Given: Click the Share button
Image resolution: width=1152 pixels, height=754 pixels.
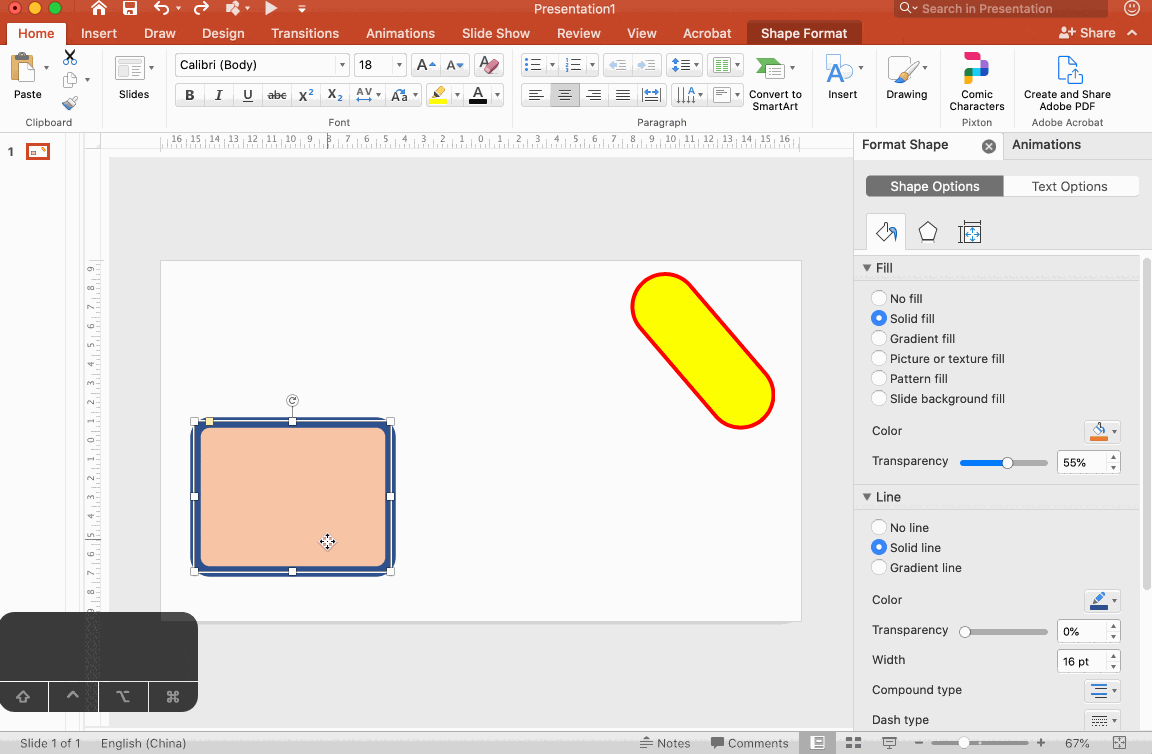Looking at the screenshot, I should pyautogui.click(x=1087, y=33).
